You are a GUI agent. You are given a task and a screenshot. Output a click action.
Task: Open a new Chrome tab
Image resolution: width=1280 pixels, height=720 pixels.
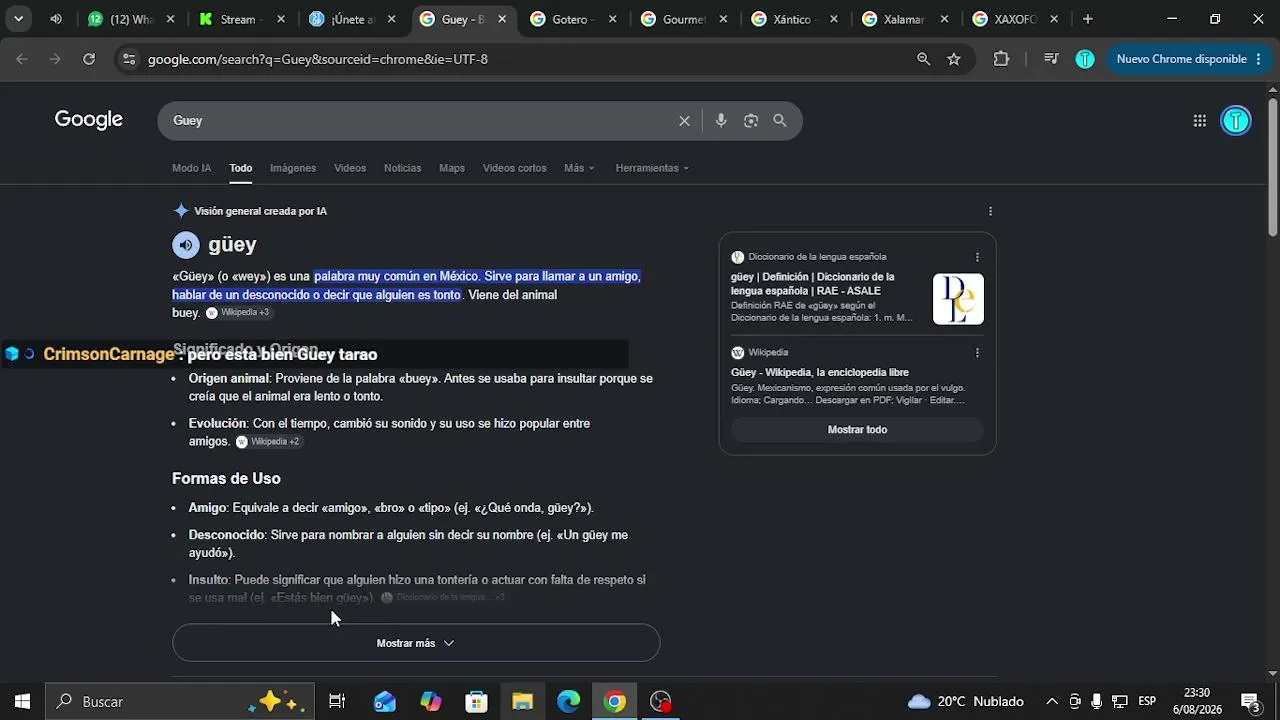point(1088,19)
